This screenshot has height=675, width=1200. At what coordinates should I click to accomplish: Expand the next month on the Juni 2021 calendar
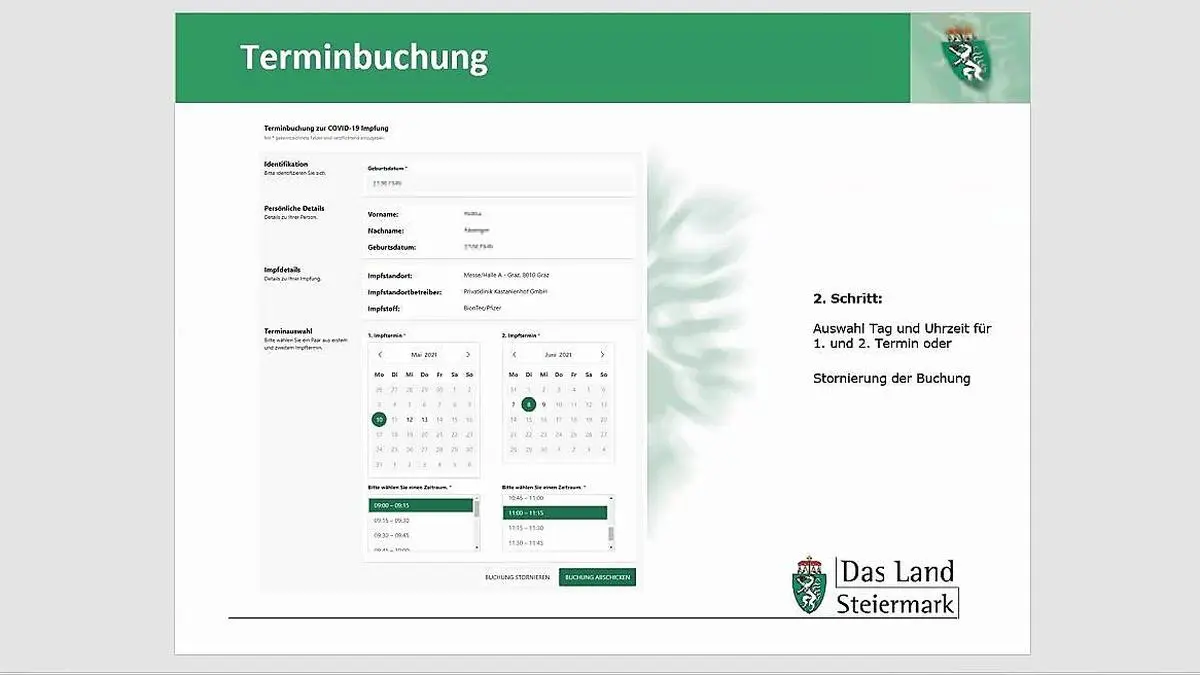603,354
